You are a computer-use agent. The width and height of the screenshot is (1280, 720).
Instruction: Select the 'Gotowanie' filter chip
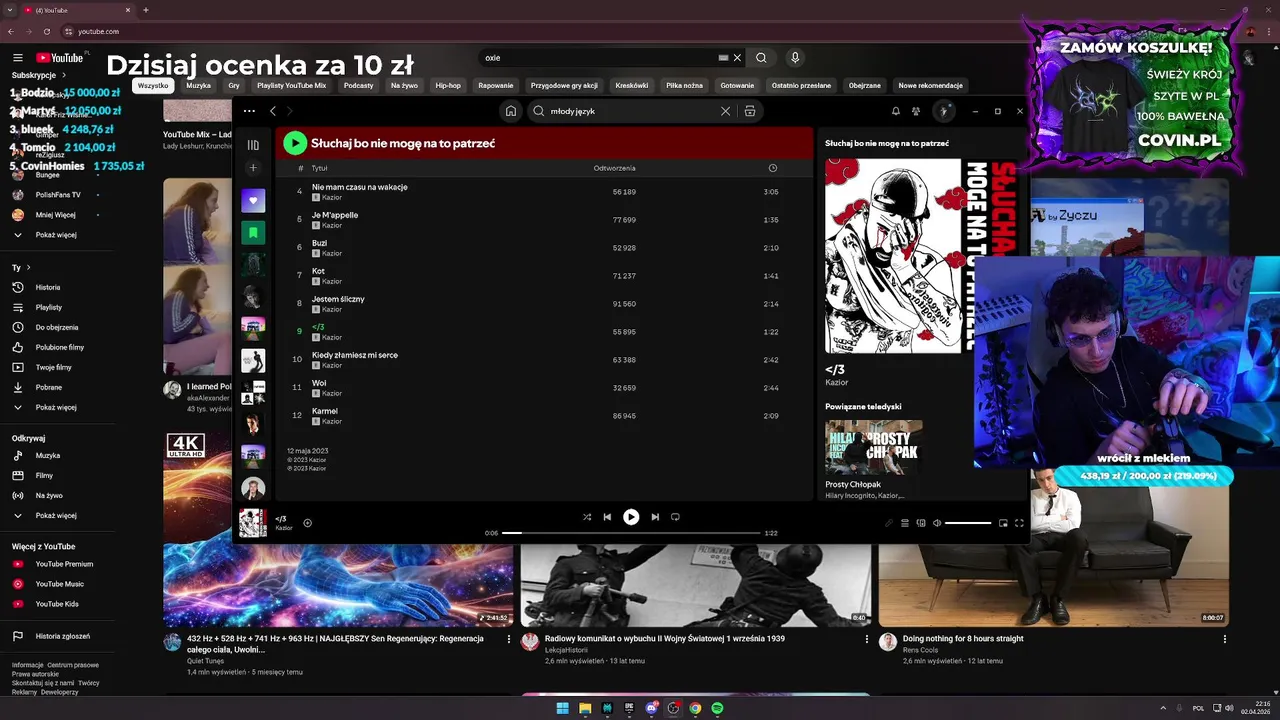[x=737, y=86]
